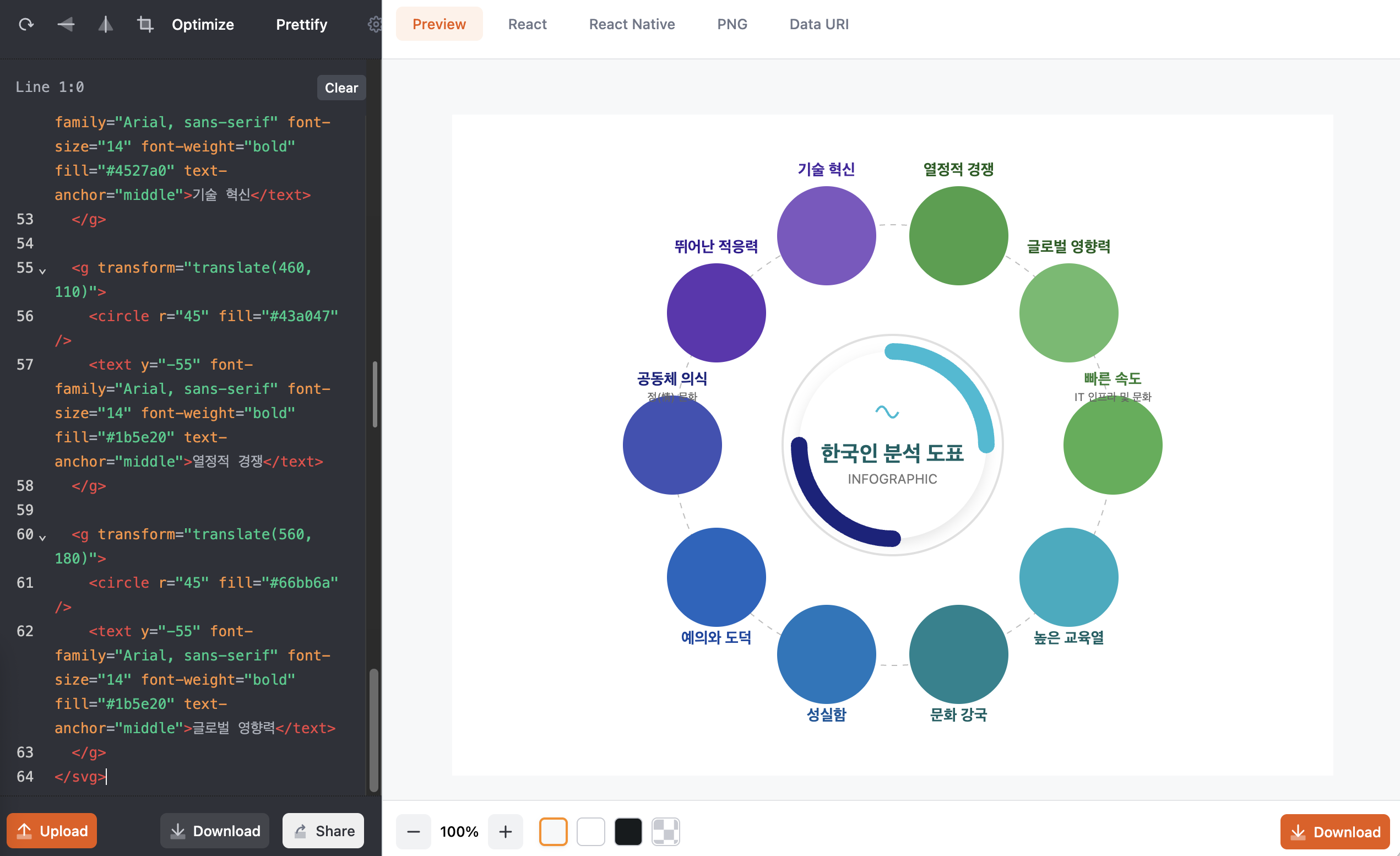Select the crop tool icon

click(145, 24)
